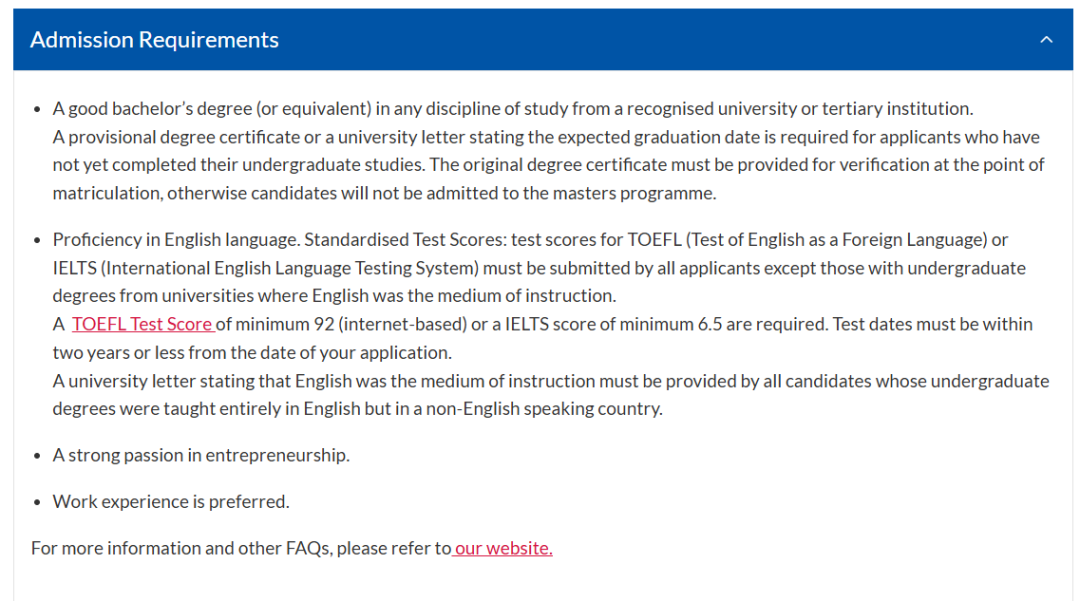1080x601 pixels.
Task: Open the TOEFL Test Score link
Action: [142, 324]
